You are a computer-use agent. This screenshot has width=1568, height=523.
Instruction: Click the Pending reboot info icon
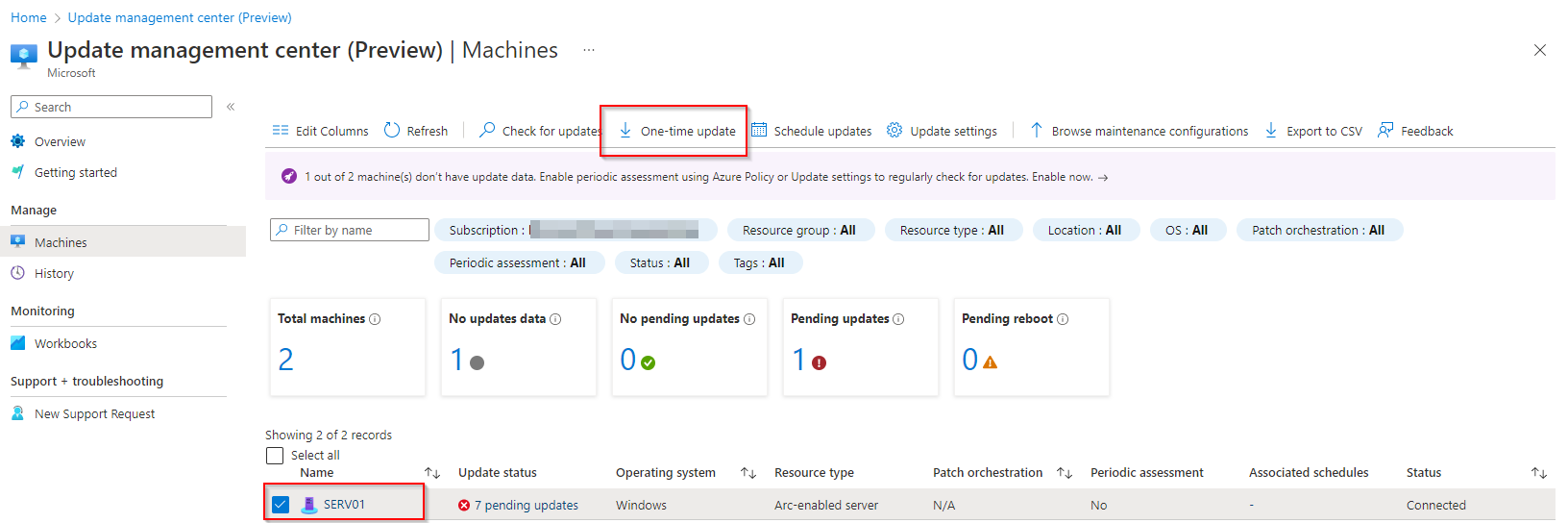[x=1063, y=319]
